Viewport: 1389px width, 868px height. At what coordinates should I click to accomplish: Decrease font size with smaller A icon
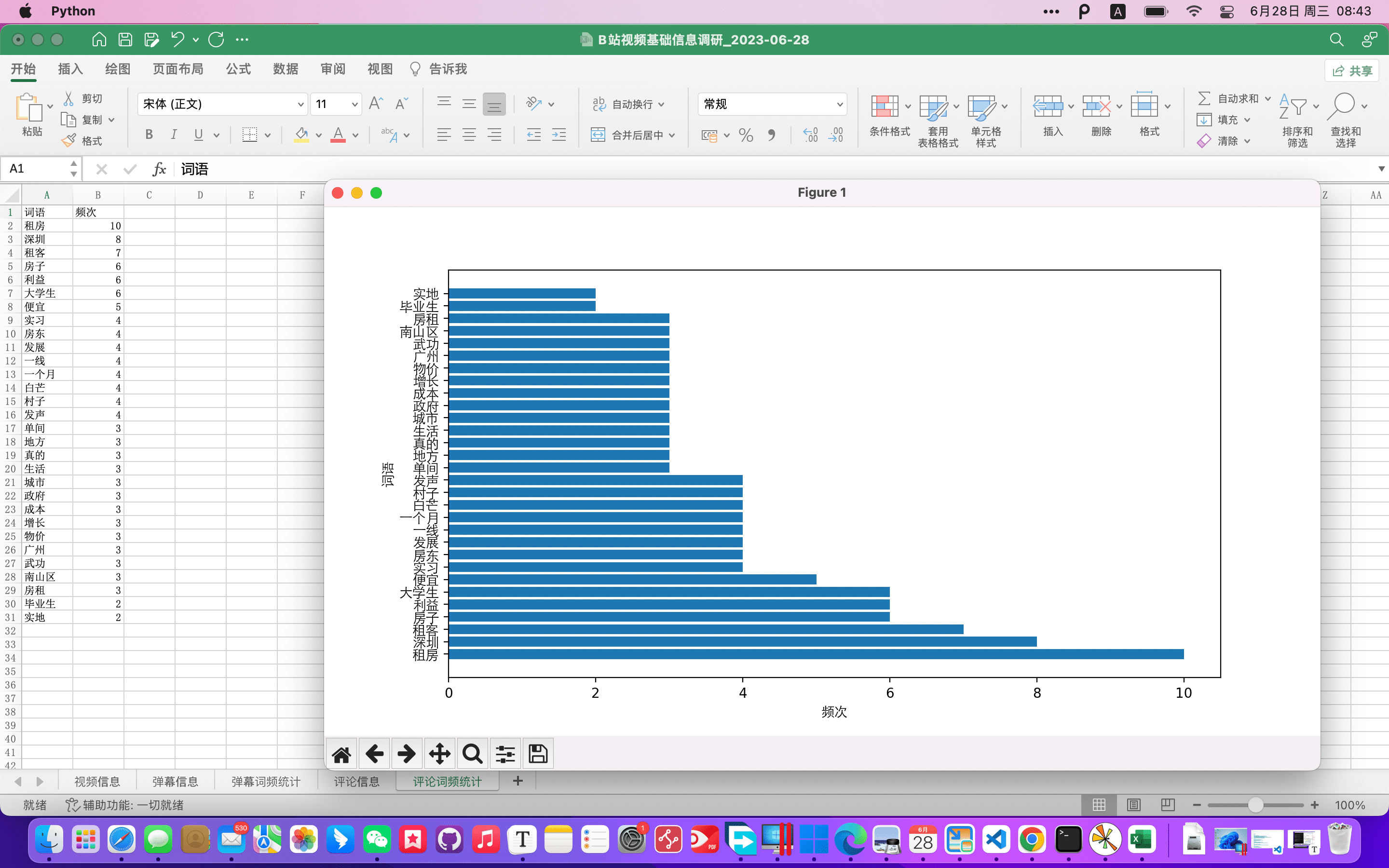tap(402, 103)
